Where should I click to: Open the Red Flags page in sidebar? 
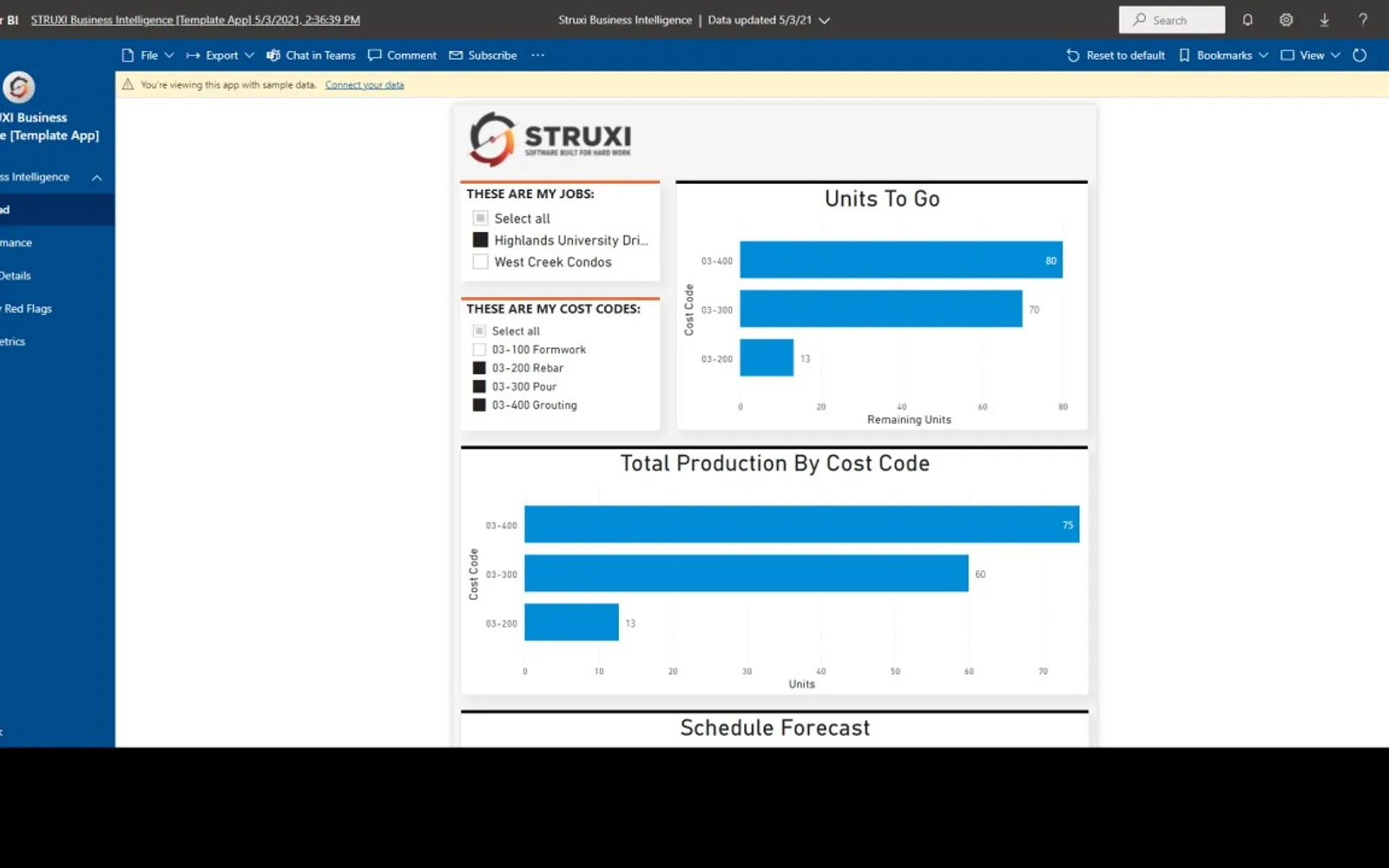28,308
